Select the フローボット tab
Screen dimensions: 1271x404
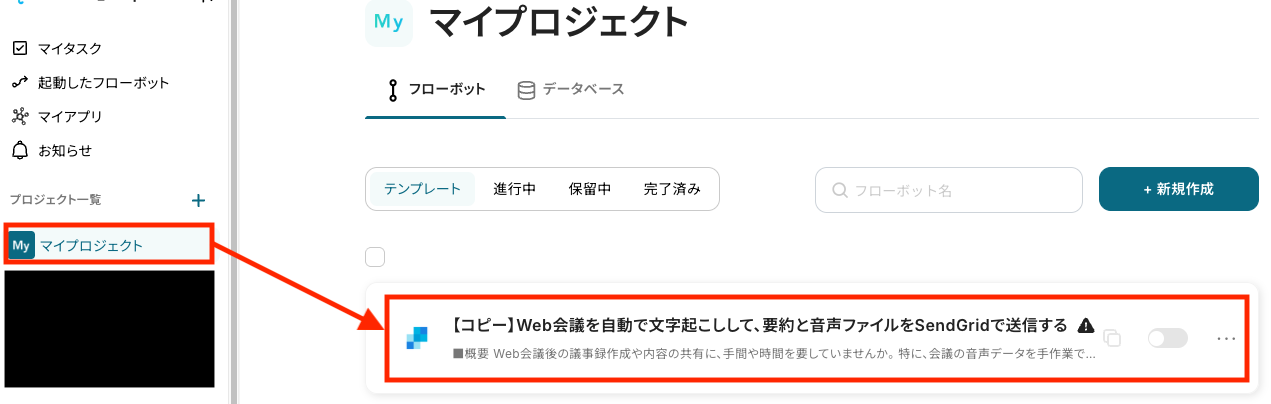point(436,89)
